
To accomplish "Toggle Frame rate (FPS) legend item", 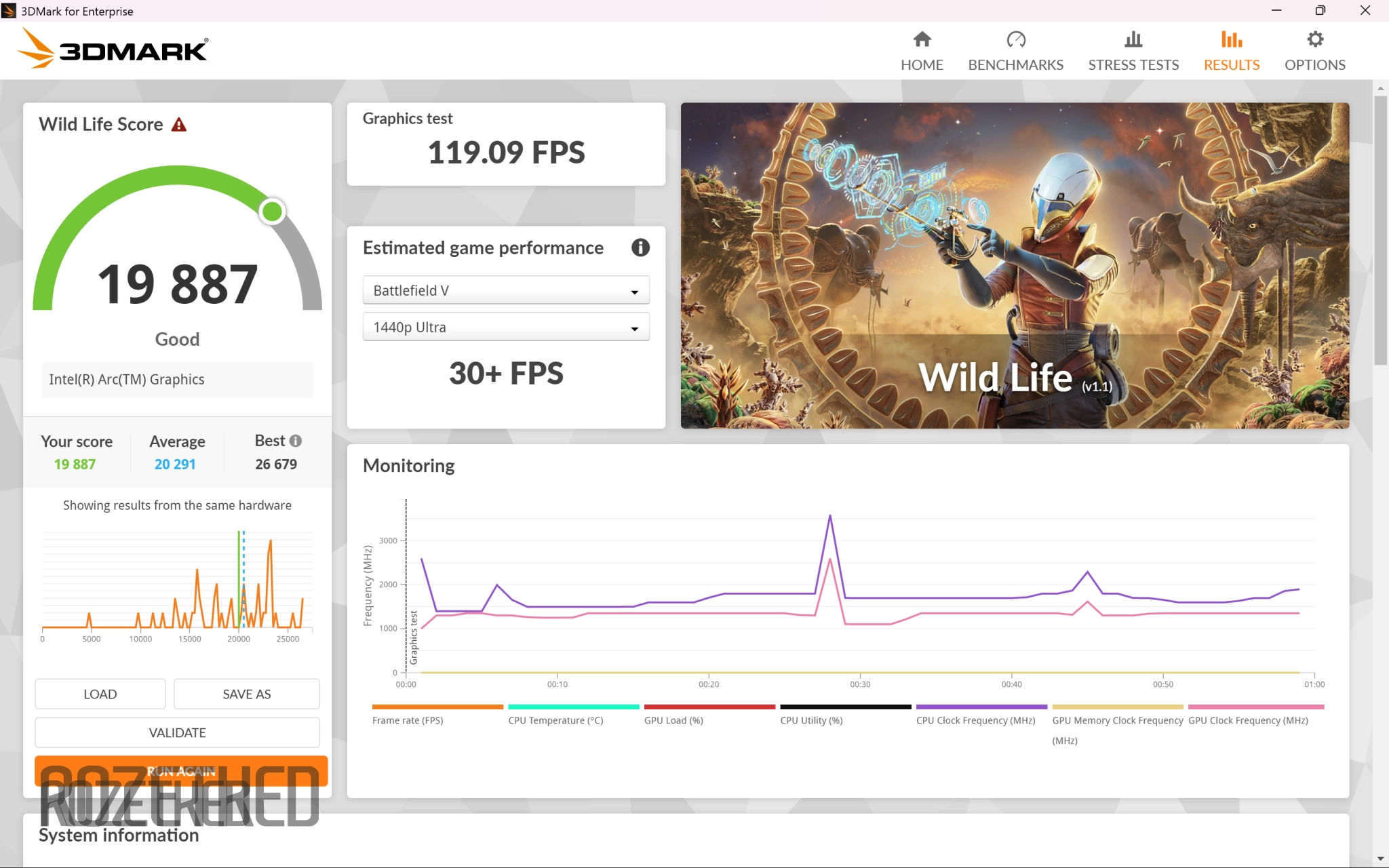I will tap(407, 720).
